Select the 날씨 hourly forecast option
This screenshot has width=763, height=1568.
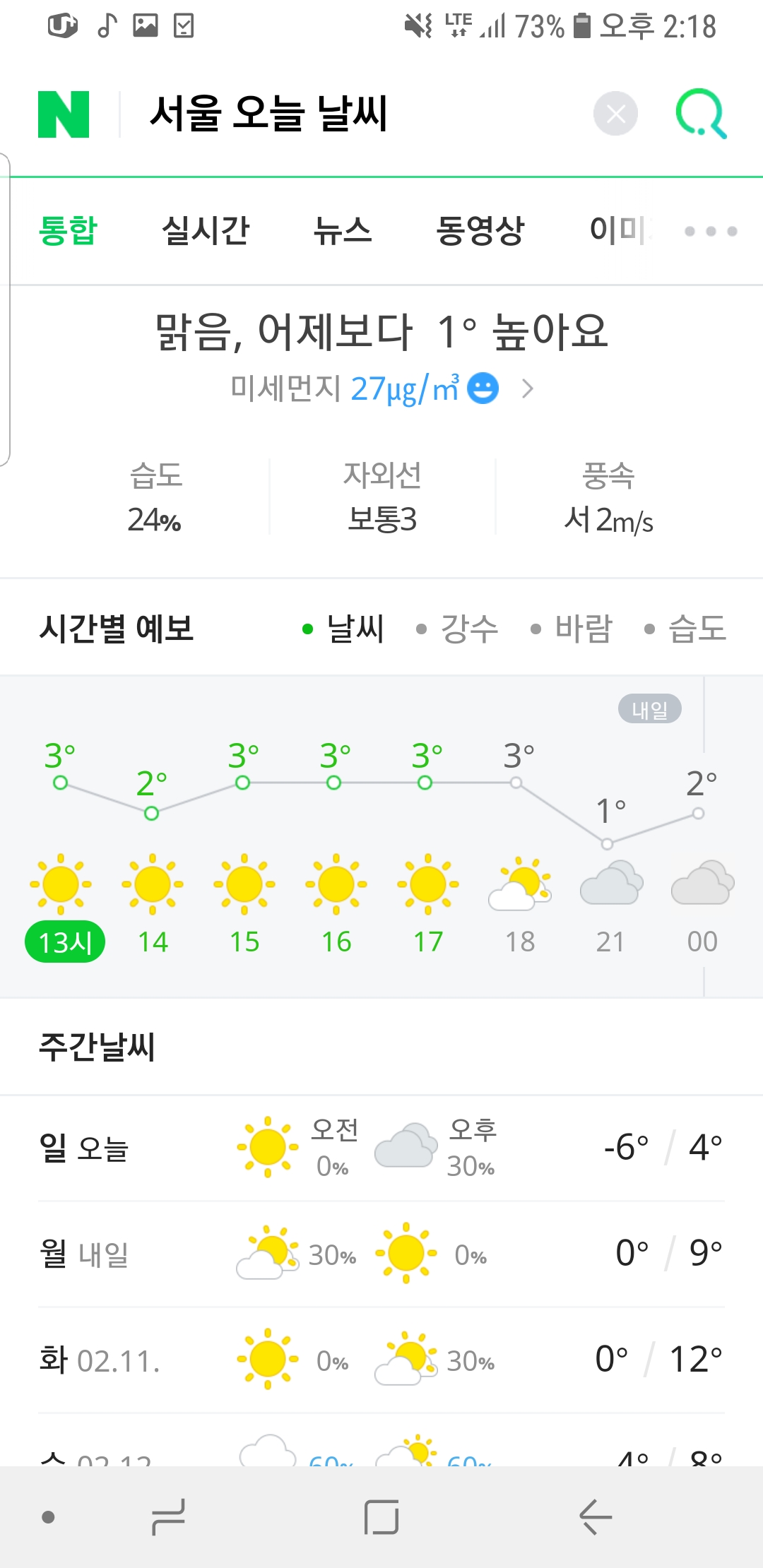click(343, 628)
